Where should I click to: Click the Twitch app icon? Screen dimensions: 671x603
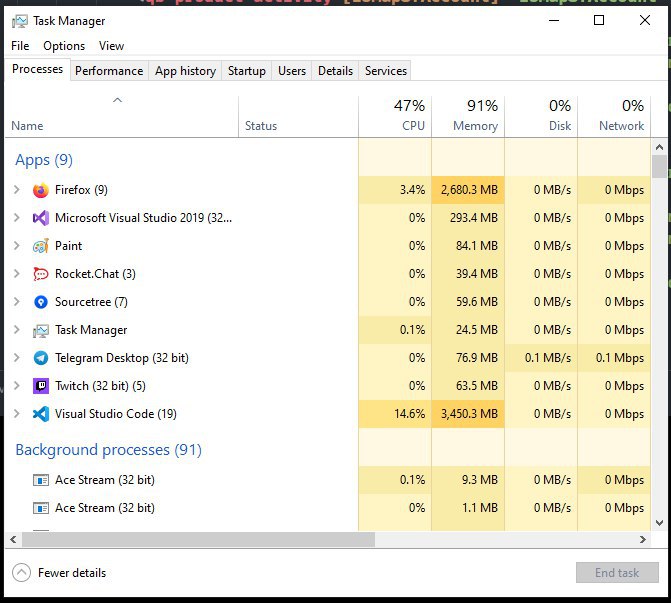41,386
